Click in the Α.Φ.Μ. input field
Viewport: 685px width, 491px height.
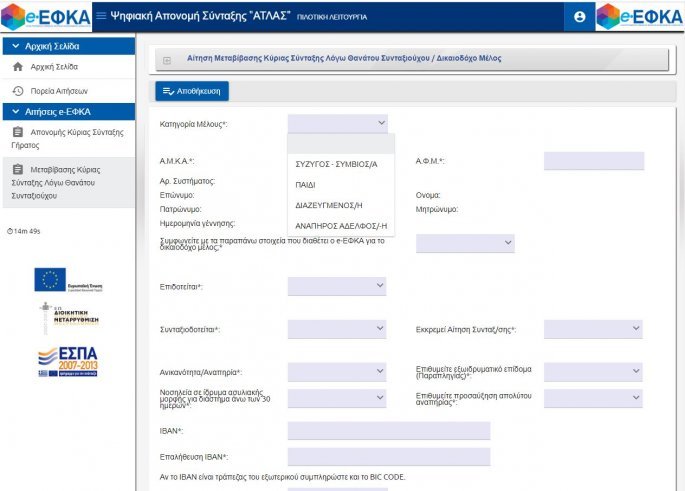coord(594,161)
